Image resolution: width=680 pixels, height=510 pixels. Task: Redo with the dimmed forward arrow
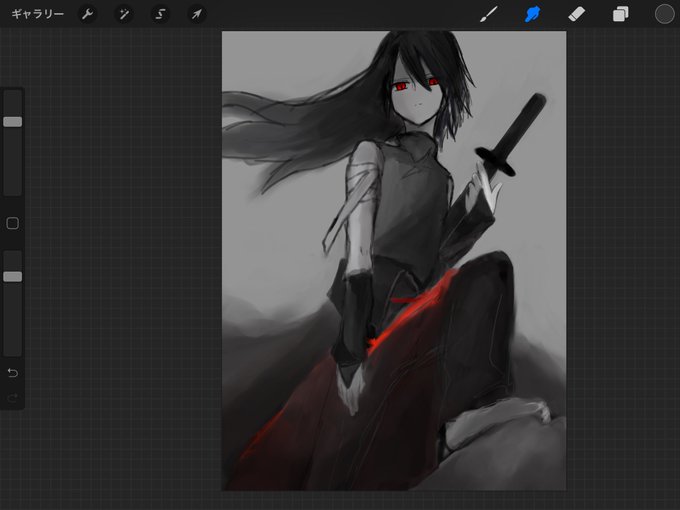point(13,398)
